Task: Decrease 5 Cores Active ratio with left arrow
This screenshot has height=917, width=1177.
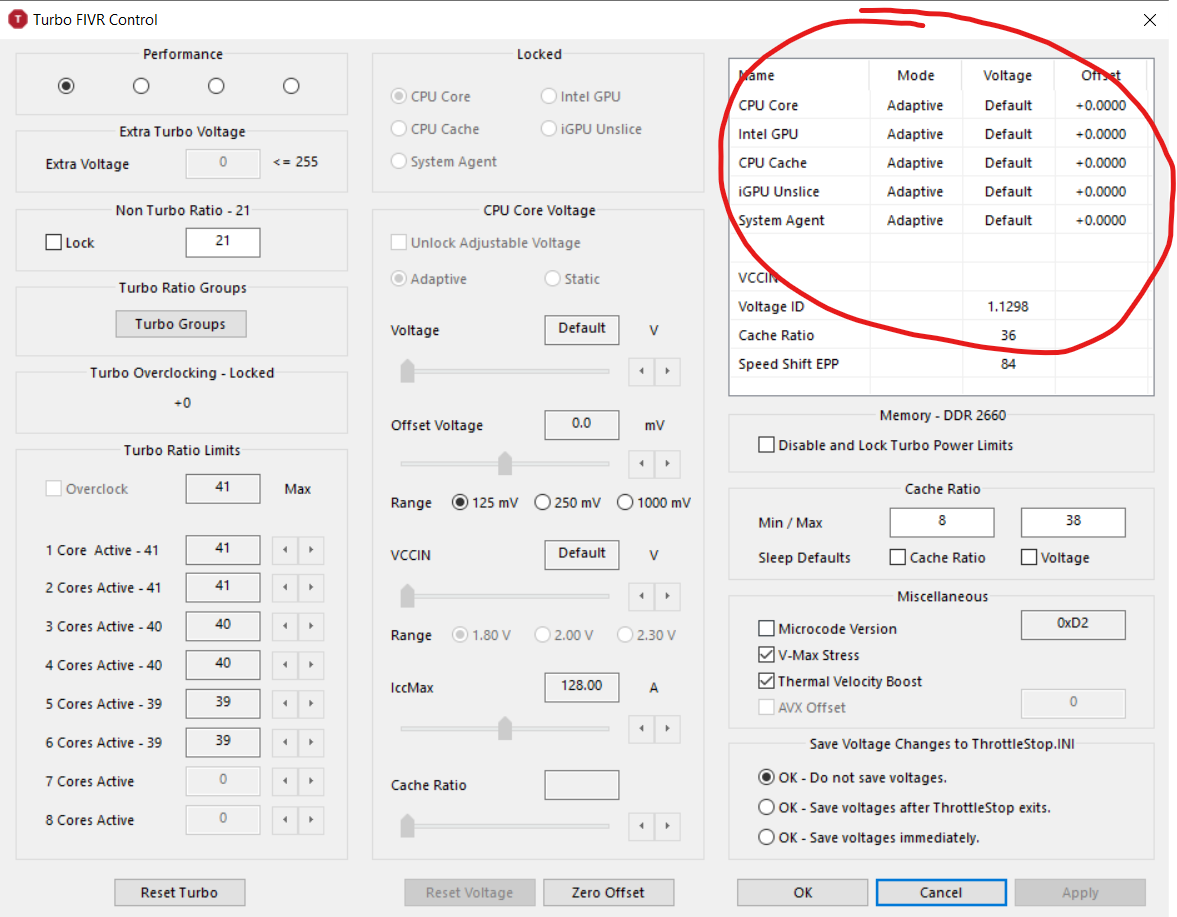Action: 285,704
